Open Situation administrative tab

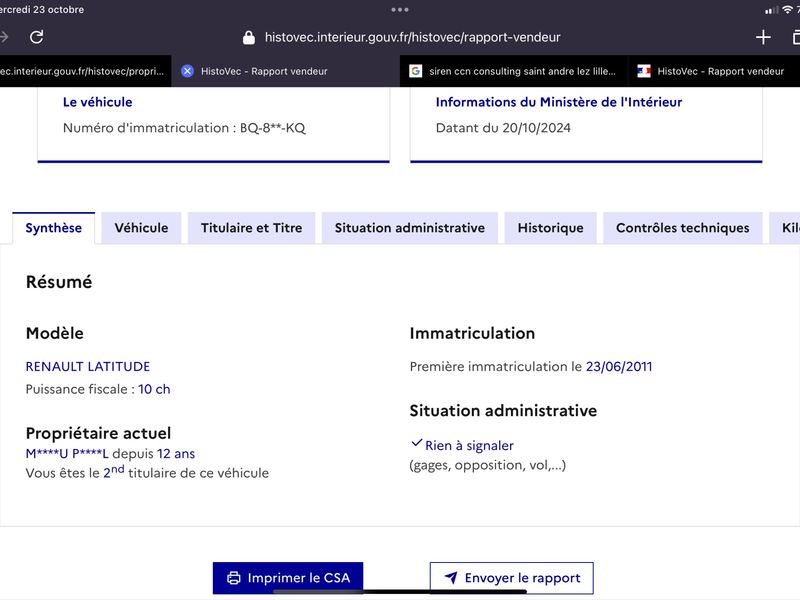click(410, 228)
